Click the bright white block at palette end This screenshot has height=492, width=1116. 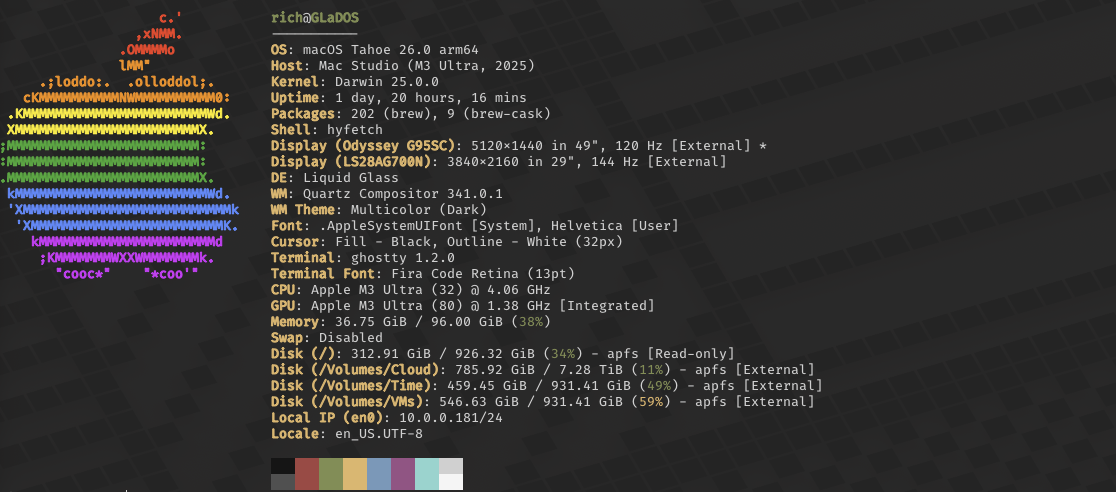click(451, 482)
